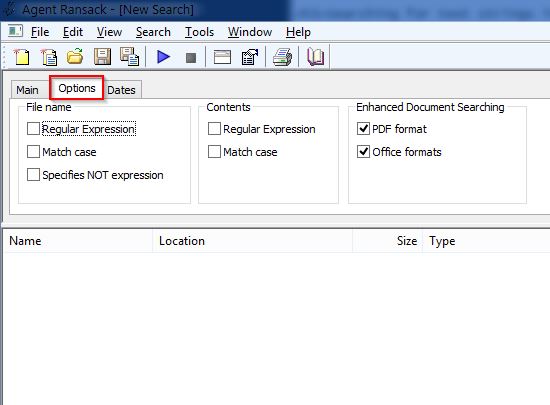Open saved search with folder icon
Viewport: 550px width, 405px height.
(x=75, y=57)
